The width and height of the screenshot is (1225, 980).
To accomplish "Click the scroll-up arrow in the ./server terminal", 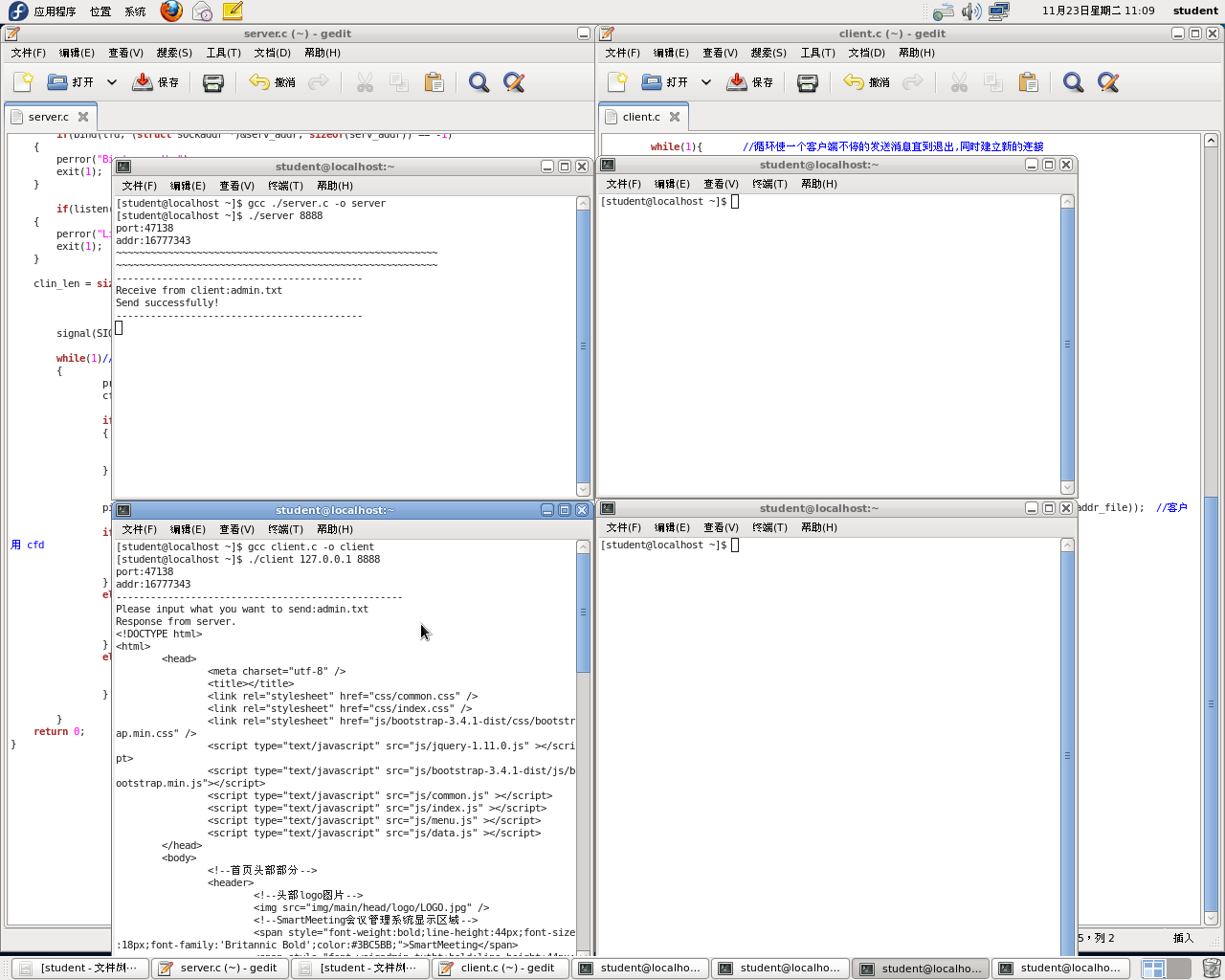I will (x=583, y=203).
